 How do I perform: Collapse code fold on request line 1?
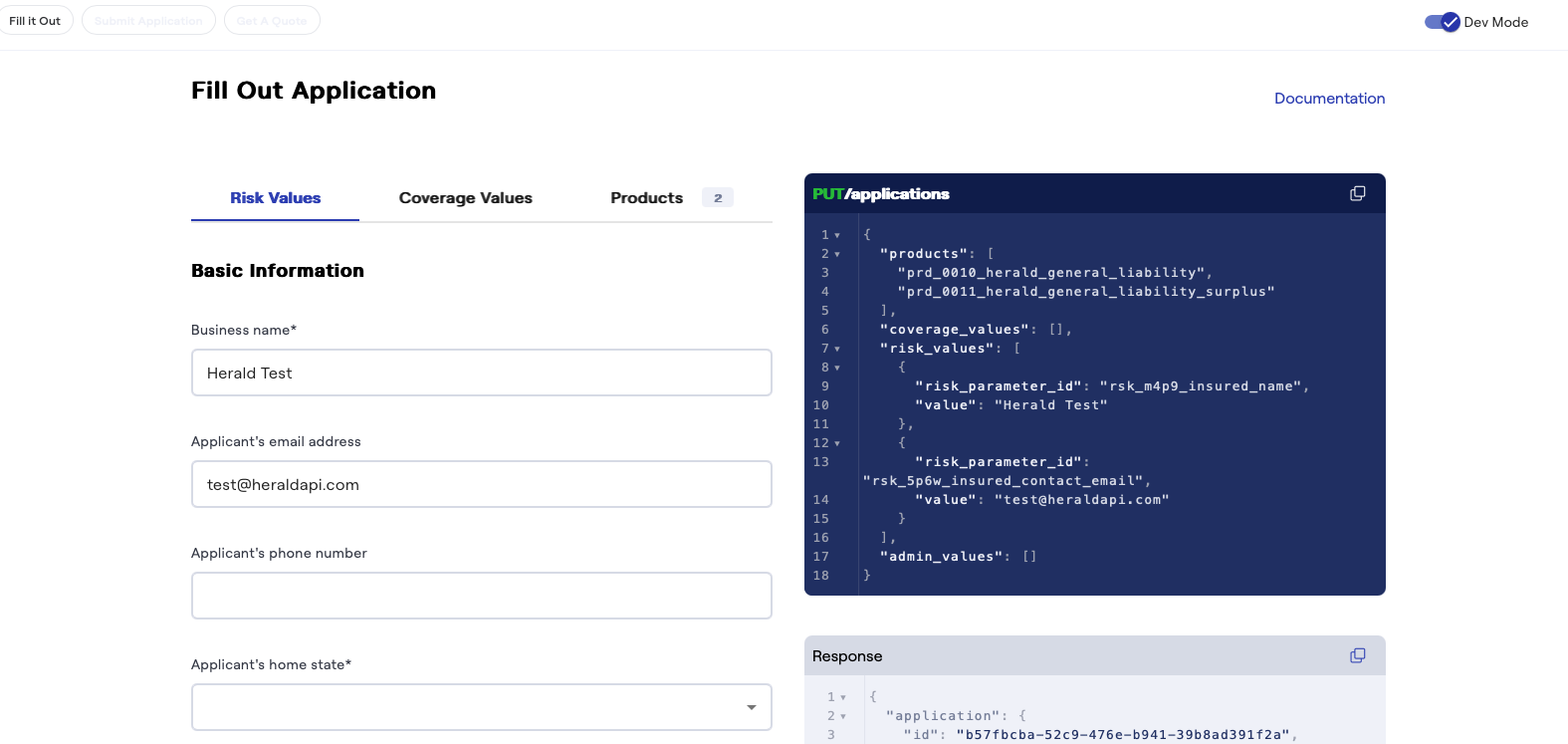point(837,235)
